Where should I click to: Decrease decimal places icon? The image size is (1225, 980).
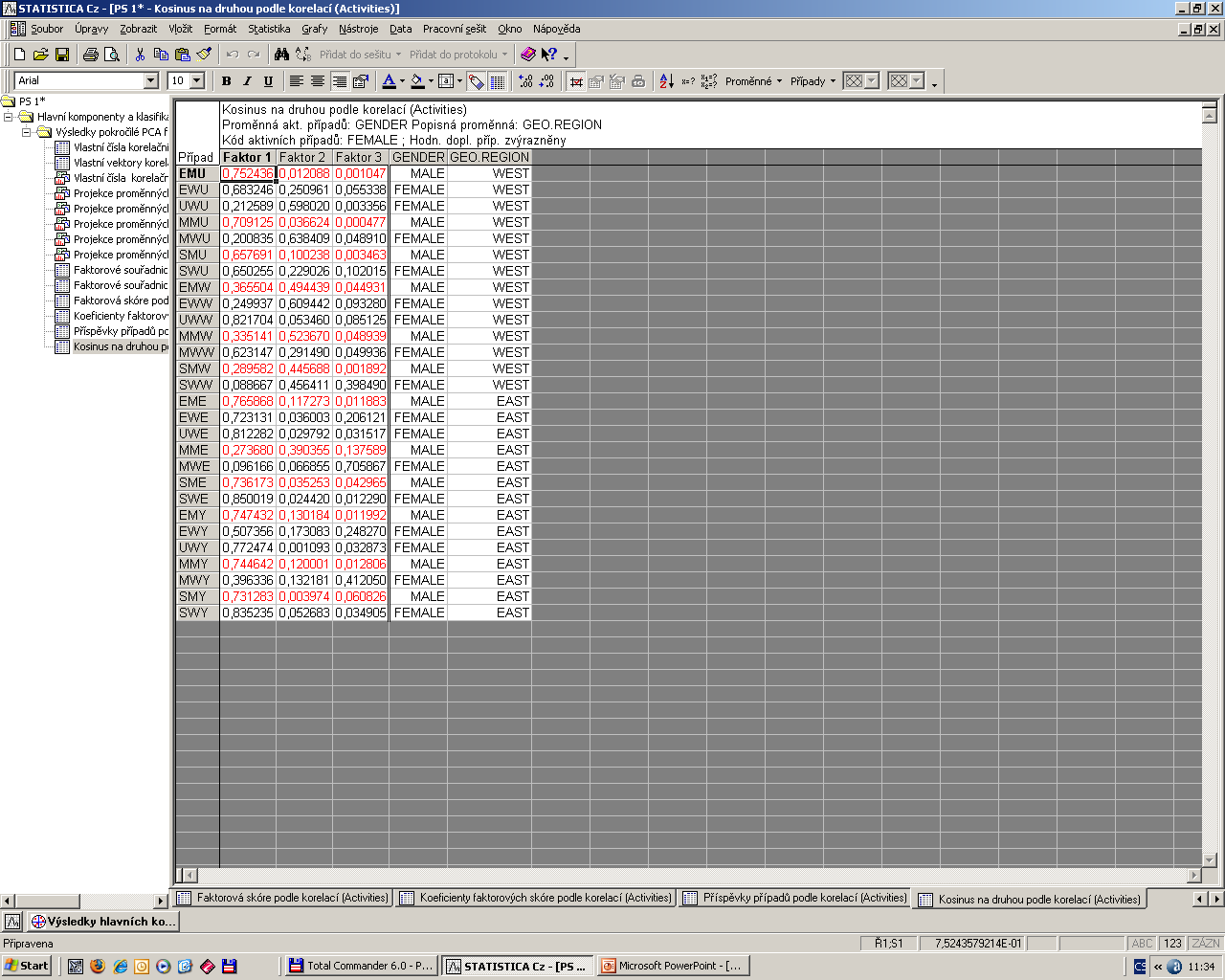(x=546, y=81)
